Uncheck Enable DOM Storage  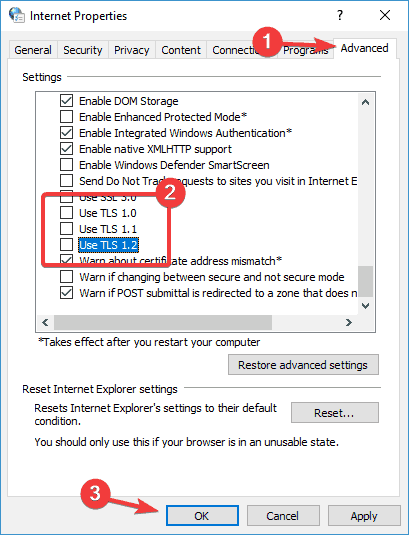coord(67,101)
